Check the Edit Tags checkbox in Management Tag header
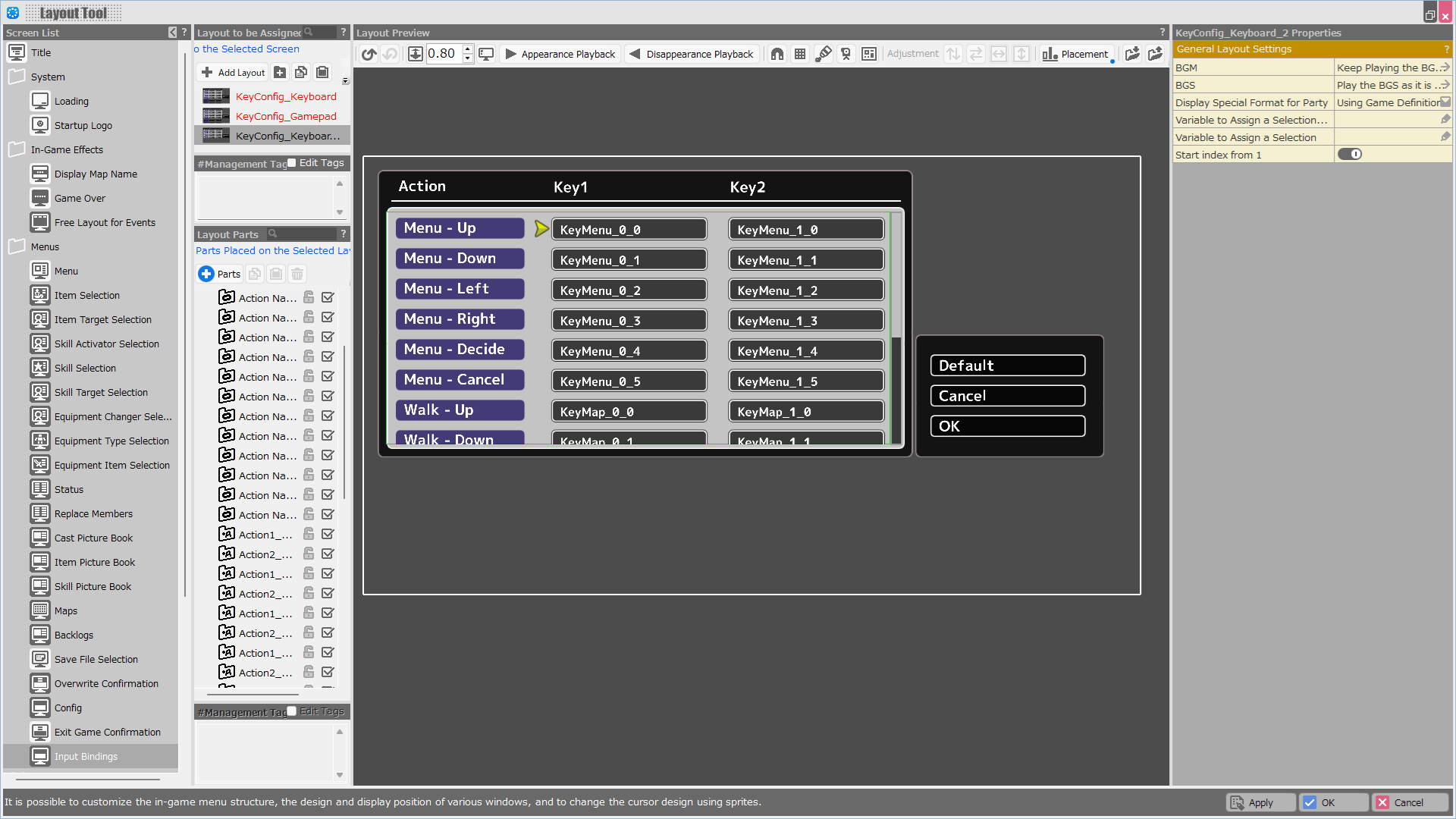The image size is (1456, 819). 291,162
